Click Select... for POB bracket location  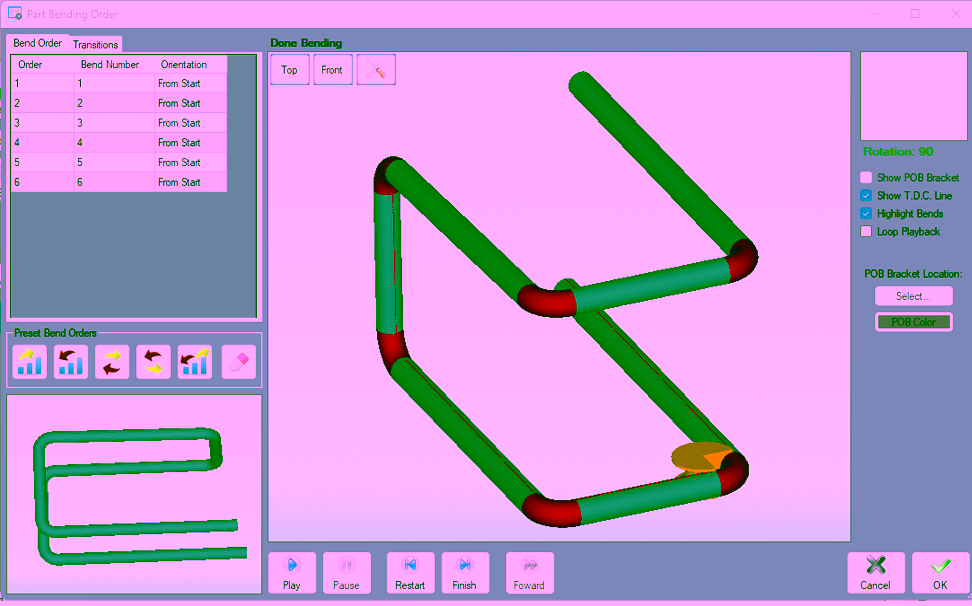(913, 296)
